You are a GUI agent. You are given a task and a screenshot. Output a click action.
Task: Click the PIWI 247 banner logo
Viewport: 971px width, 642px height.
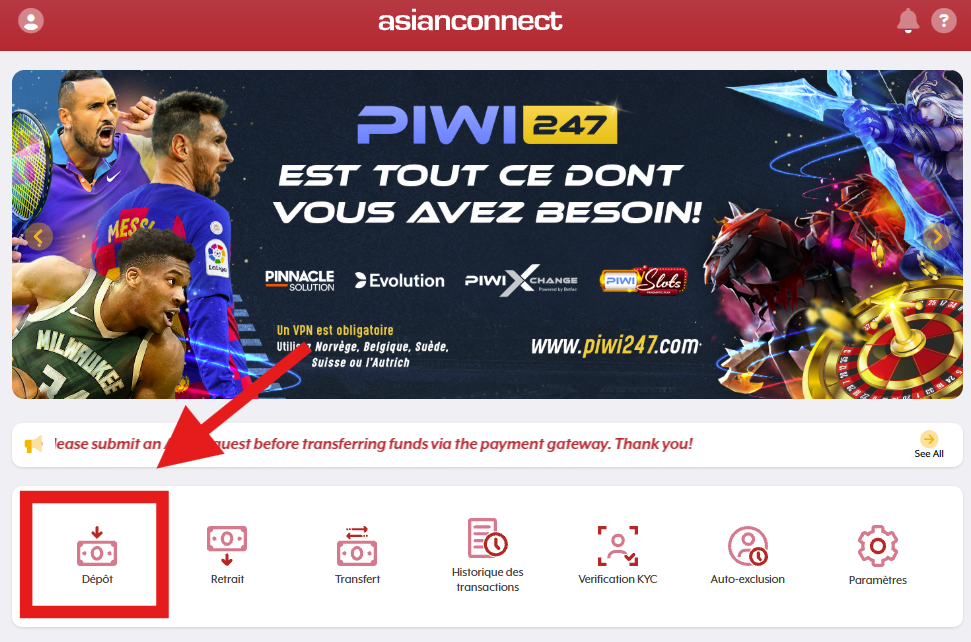[487, 124]
